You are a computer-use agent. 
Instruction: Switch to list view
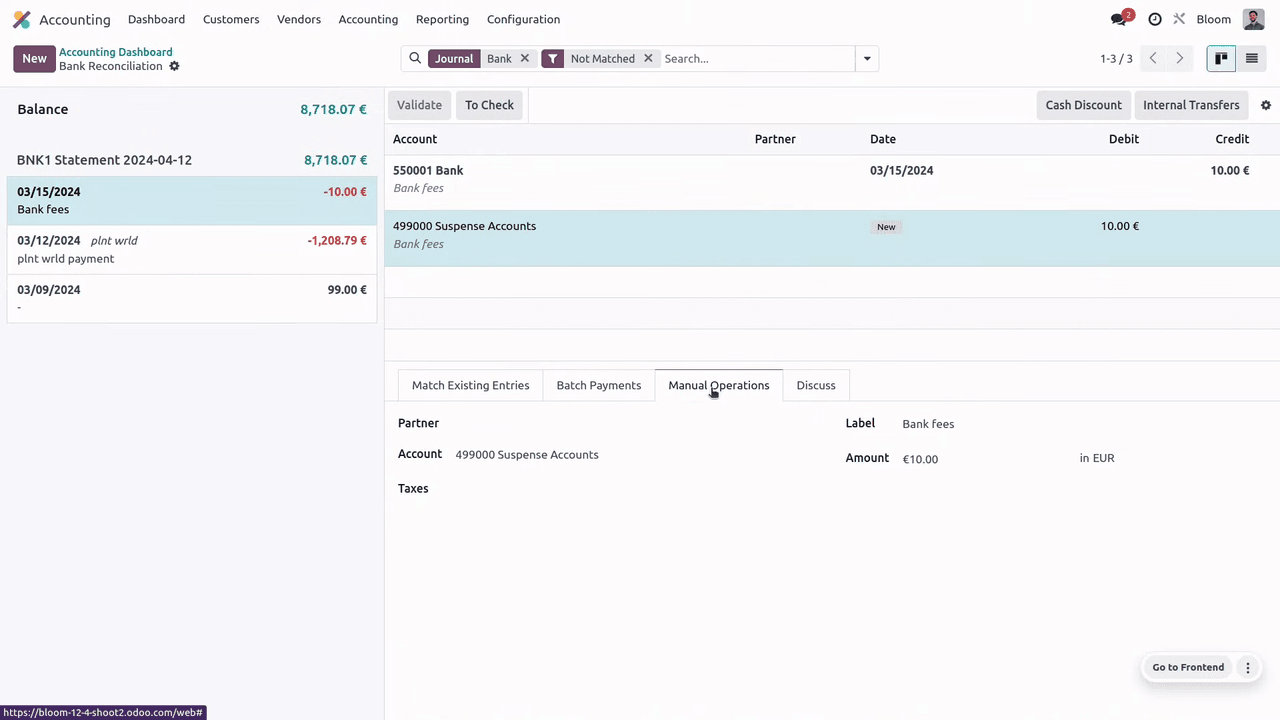[1251, 58]
